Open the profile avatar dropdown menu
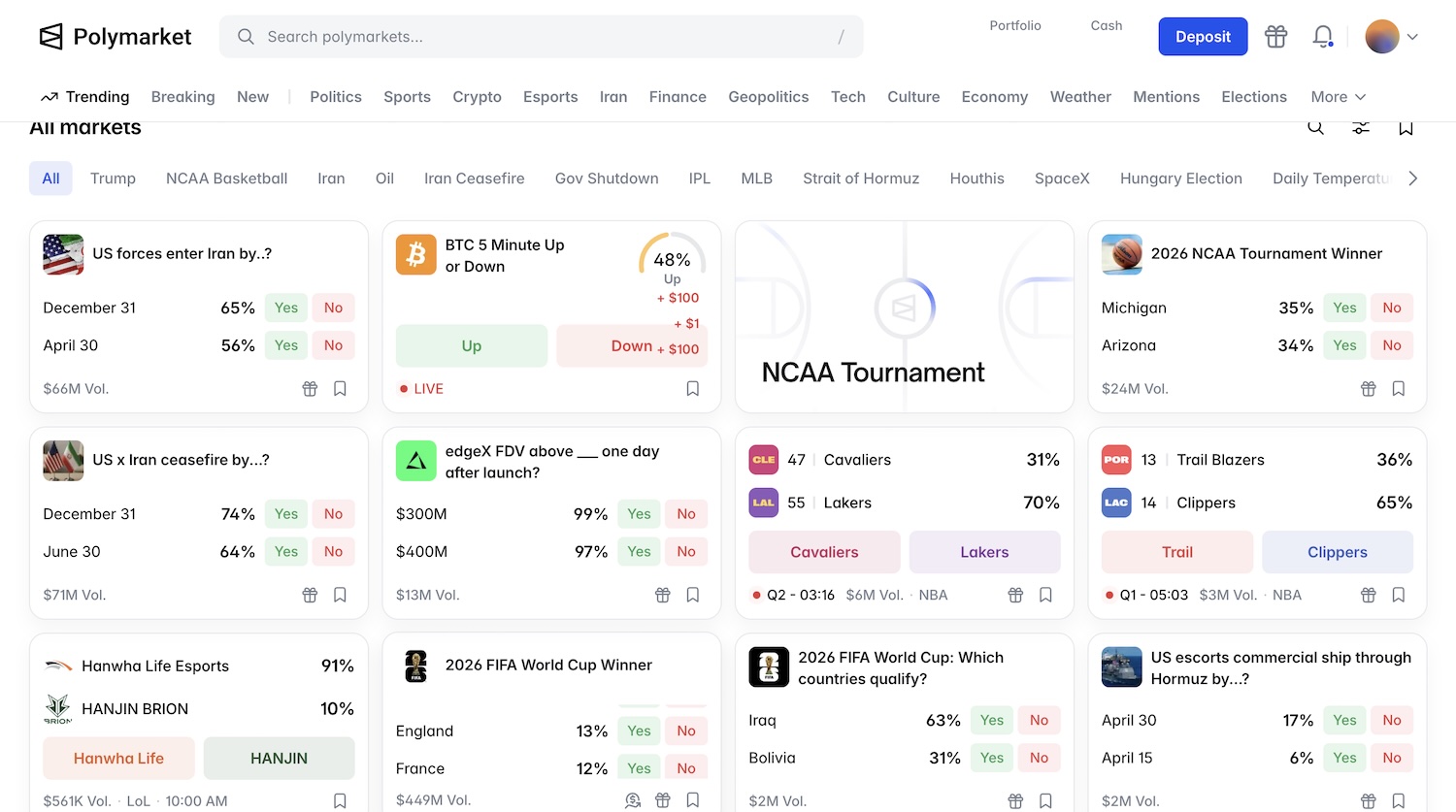The image size is (1456, 812). (1392, 37)
